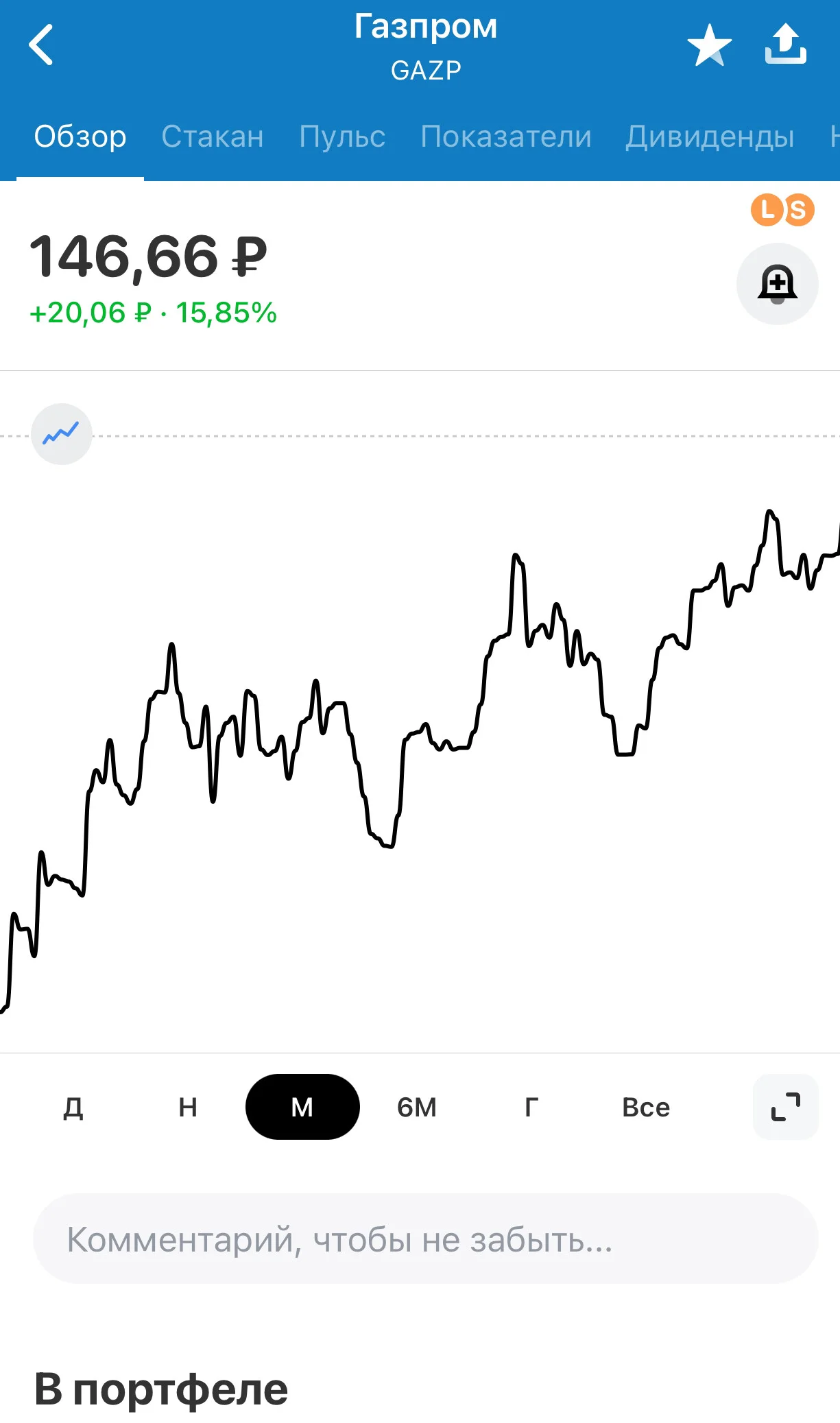Tap the share upload icon

(786, 44)
